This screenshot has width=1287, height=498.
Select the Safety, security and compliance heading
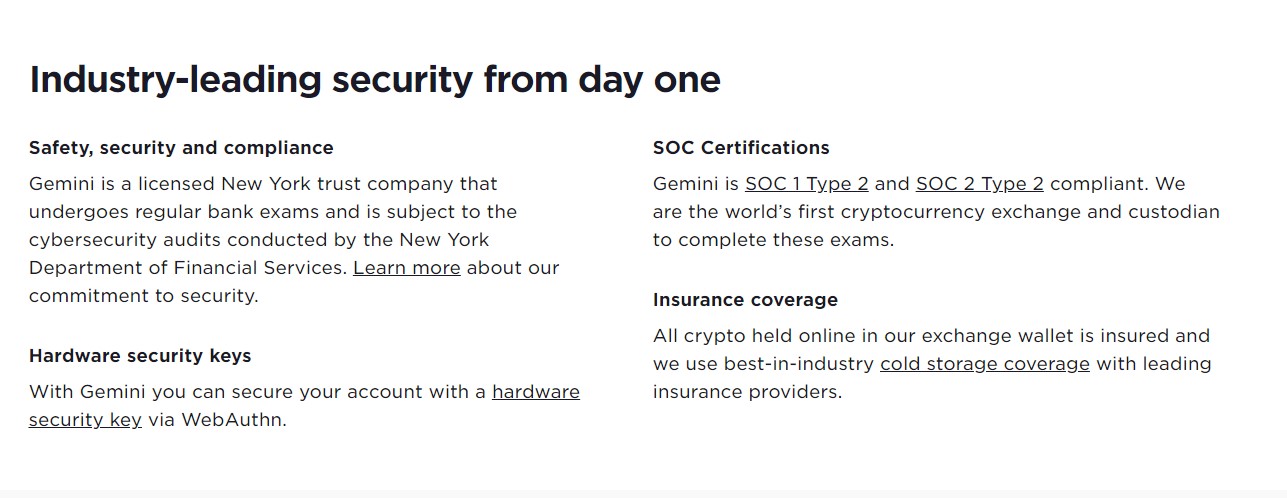tap(181, 148)
